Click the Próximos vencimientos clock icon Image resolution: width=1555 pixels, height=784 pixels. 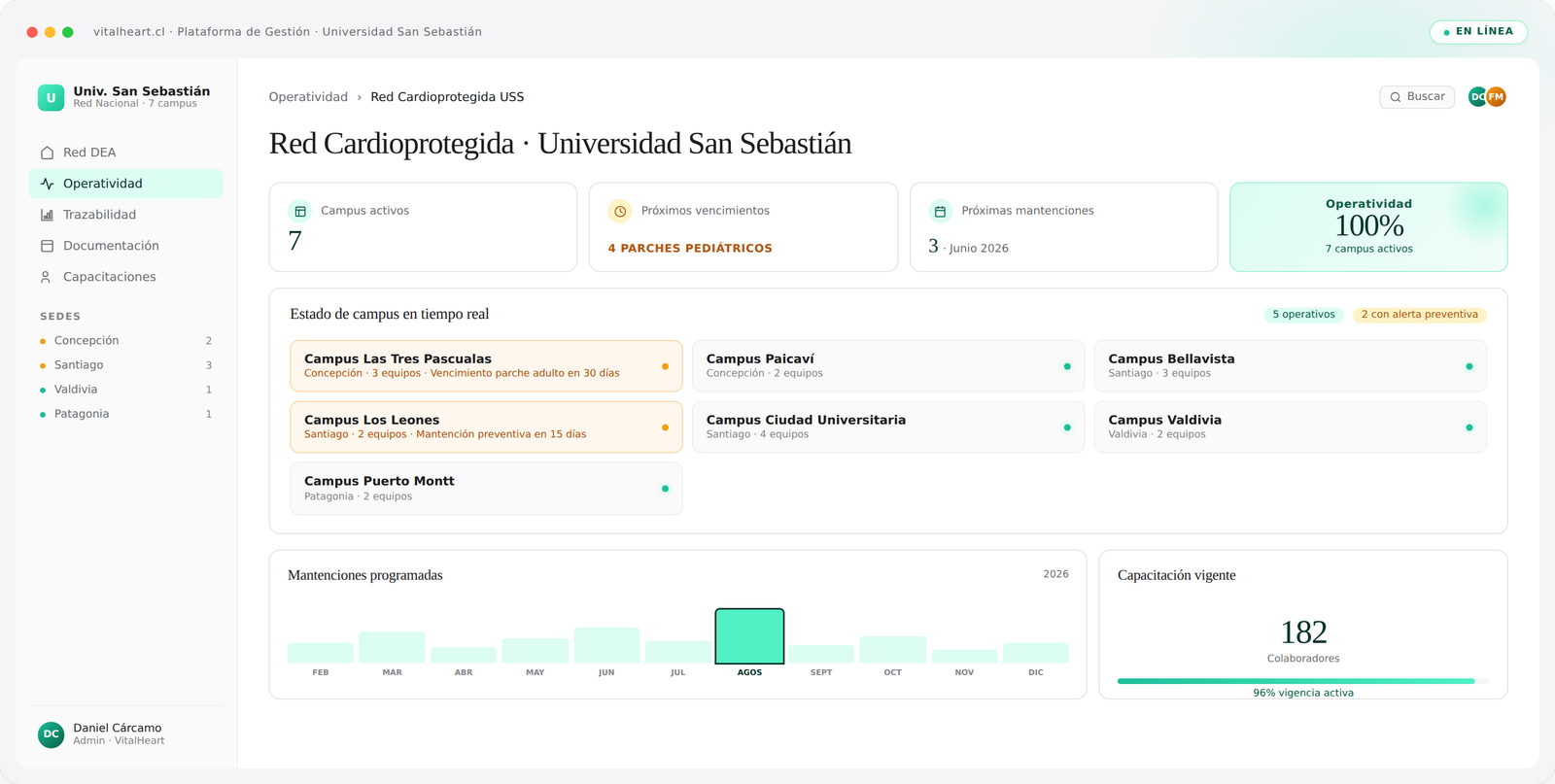(620, 211)
